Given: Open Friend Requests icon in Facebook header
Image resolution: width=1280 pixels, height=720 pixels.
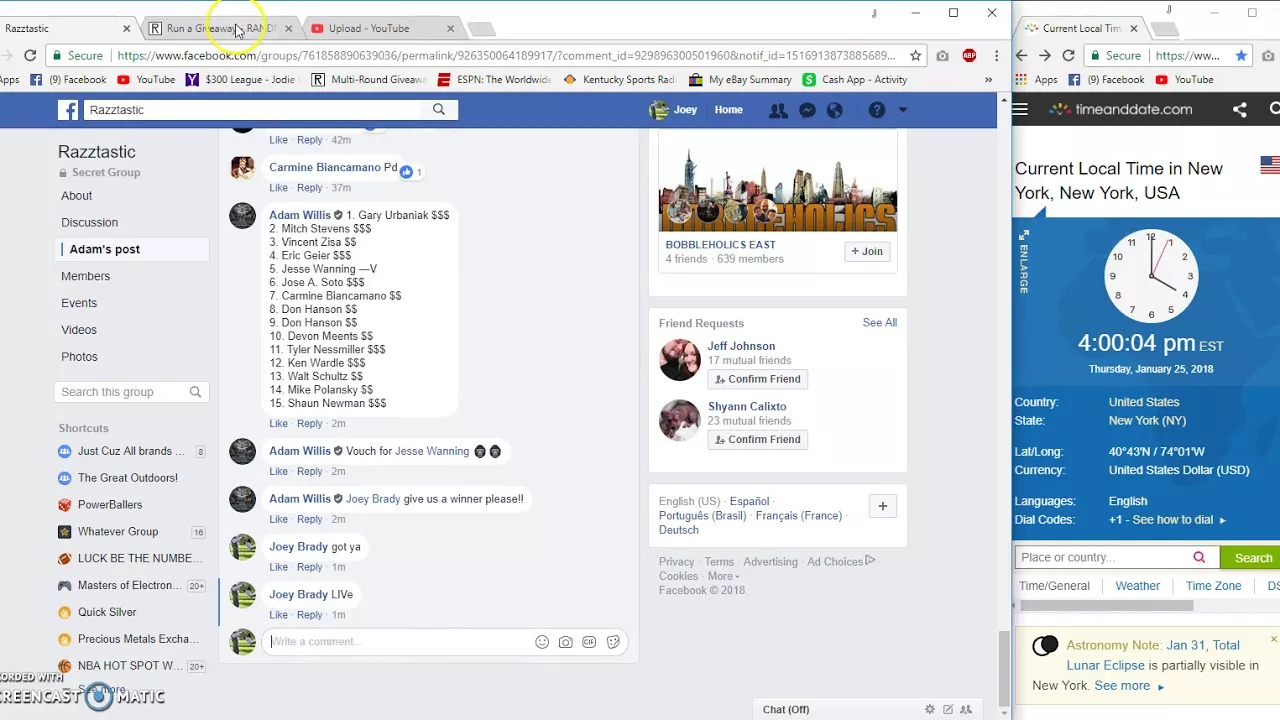Looking at the screenshot, I should pos(777,110).
